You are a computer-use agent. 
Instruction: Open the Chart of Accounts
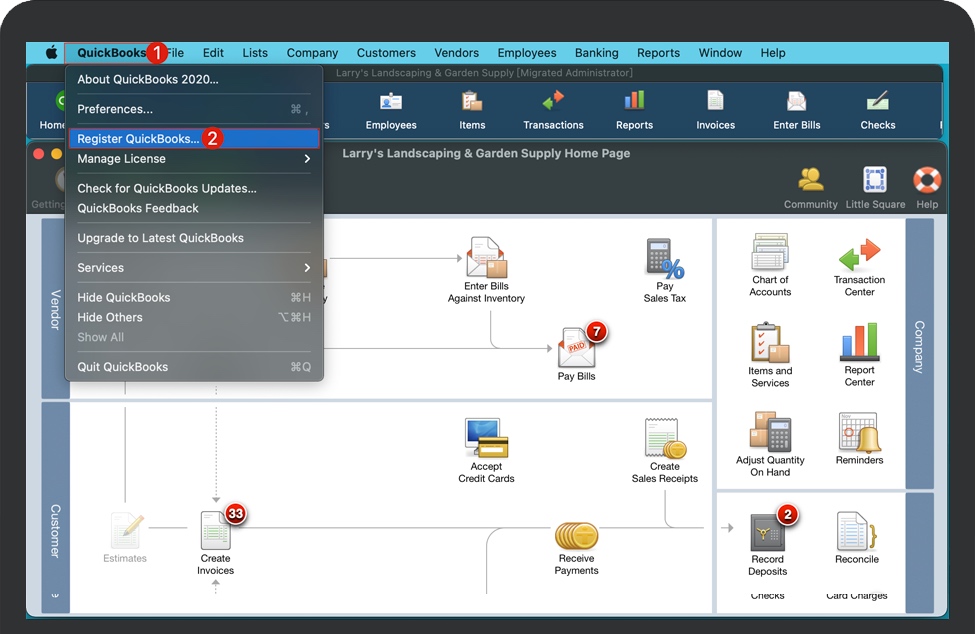769,263
